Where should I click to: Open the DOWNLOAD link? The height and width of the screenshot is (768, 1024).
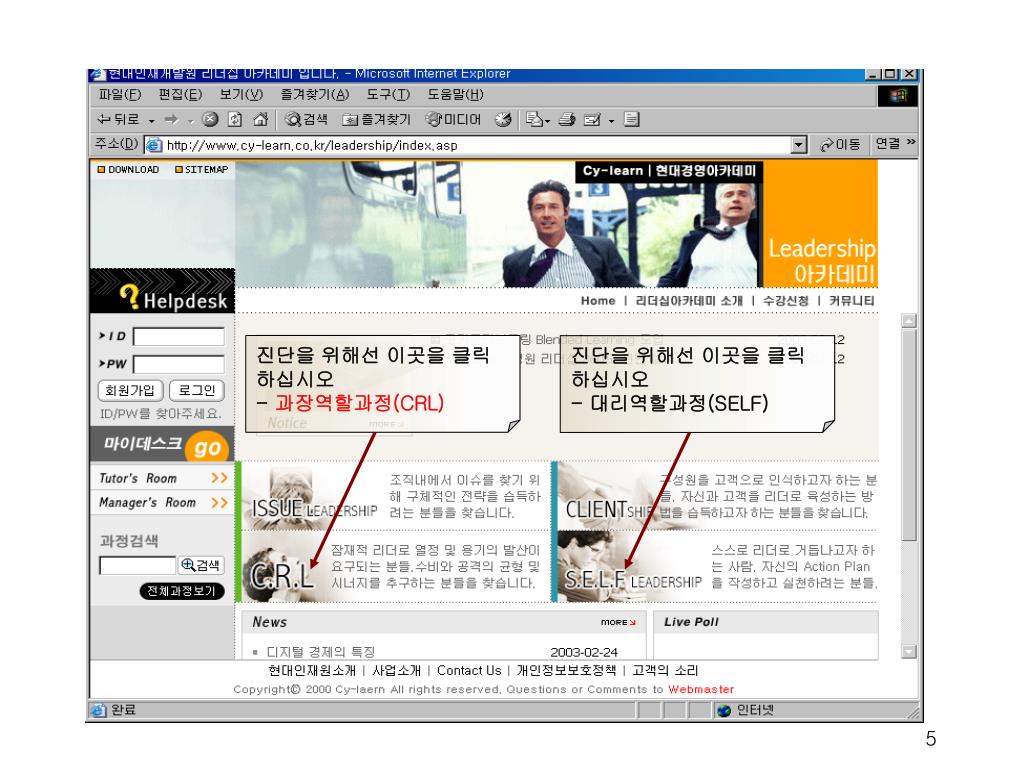coord(128,169)
